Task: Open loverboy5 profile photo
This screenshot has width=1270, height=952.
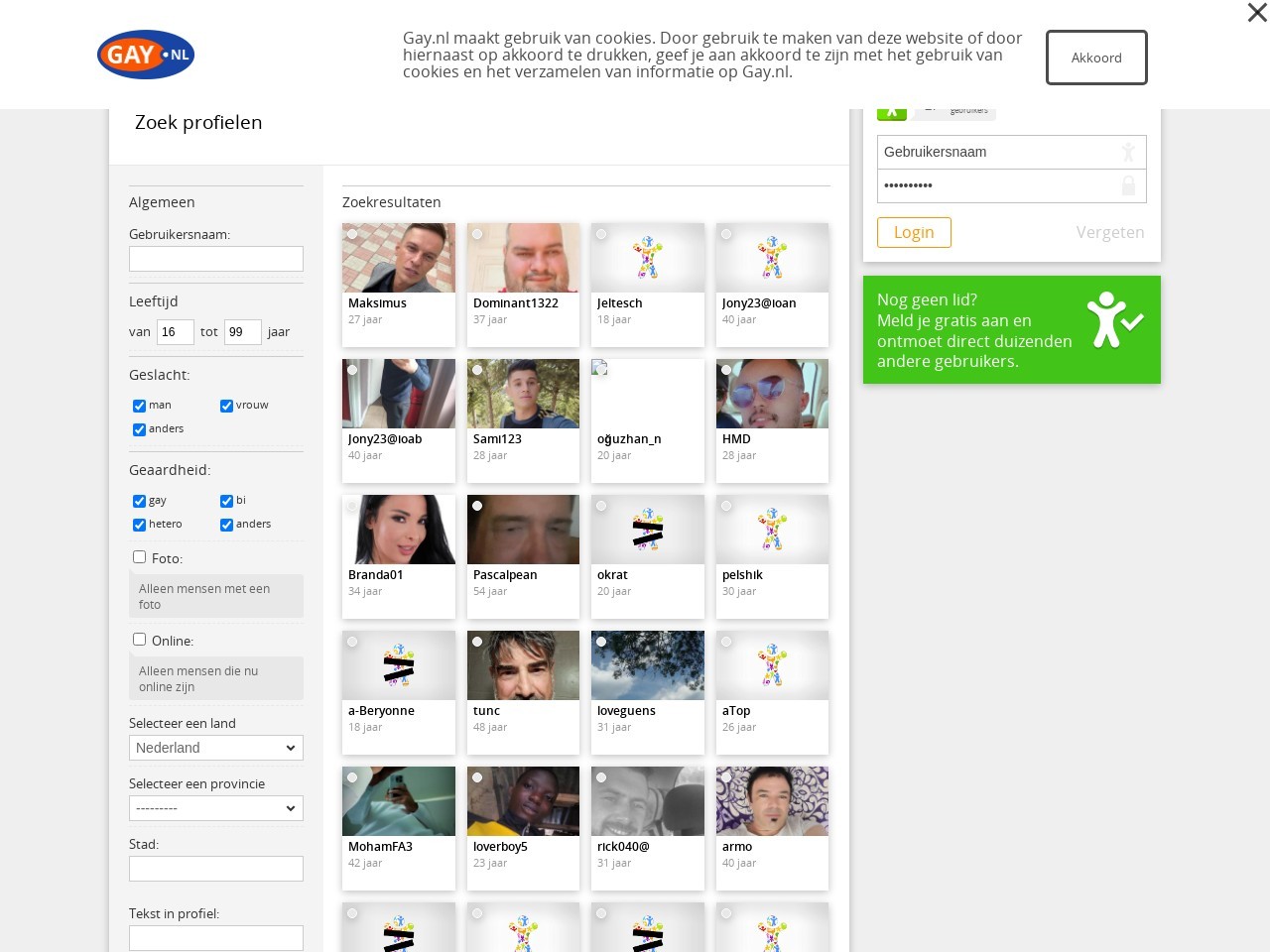Action: (x=523, y=801)
